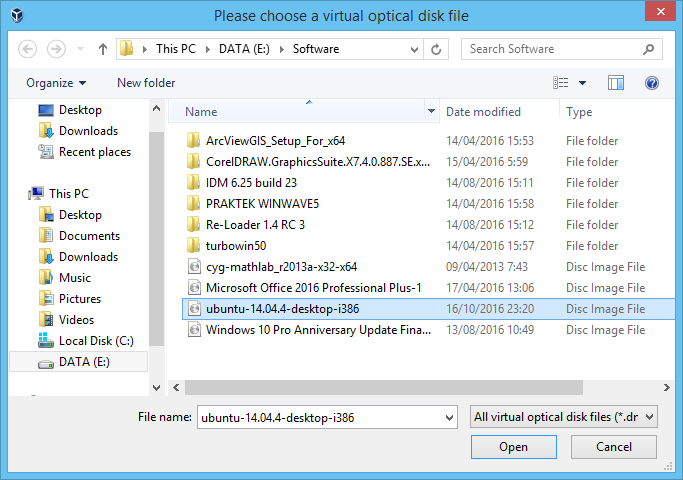Open the Organize menu
This screenshot has height=480, width=683.
point(56,83)
